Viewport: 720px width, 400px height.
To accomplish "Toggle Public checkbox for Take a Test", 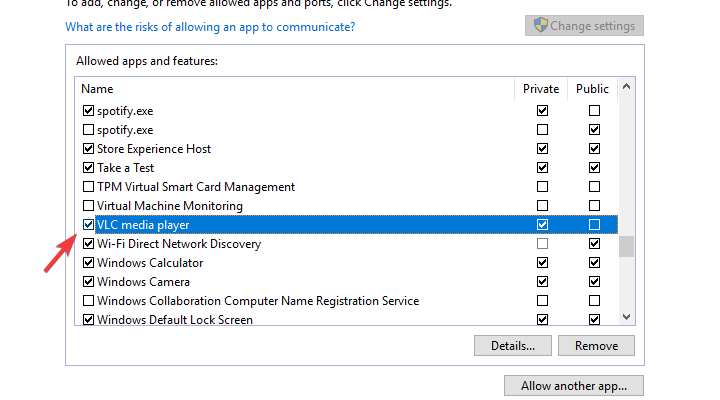I will [594, 168].
